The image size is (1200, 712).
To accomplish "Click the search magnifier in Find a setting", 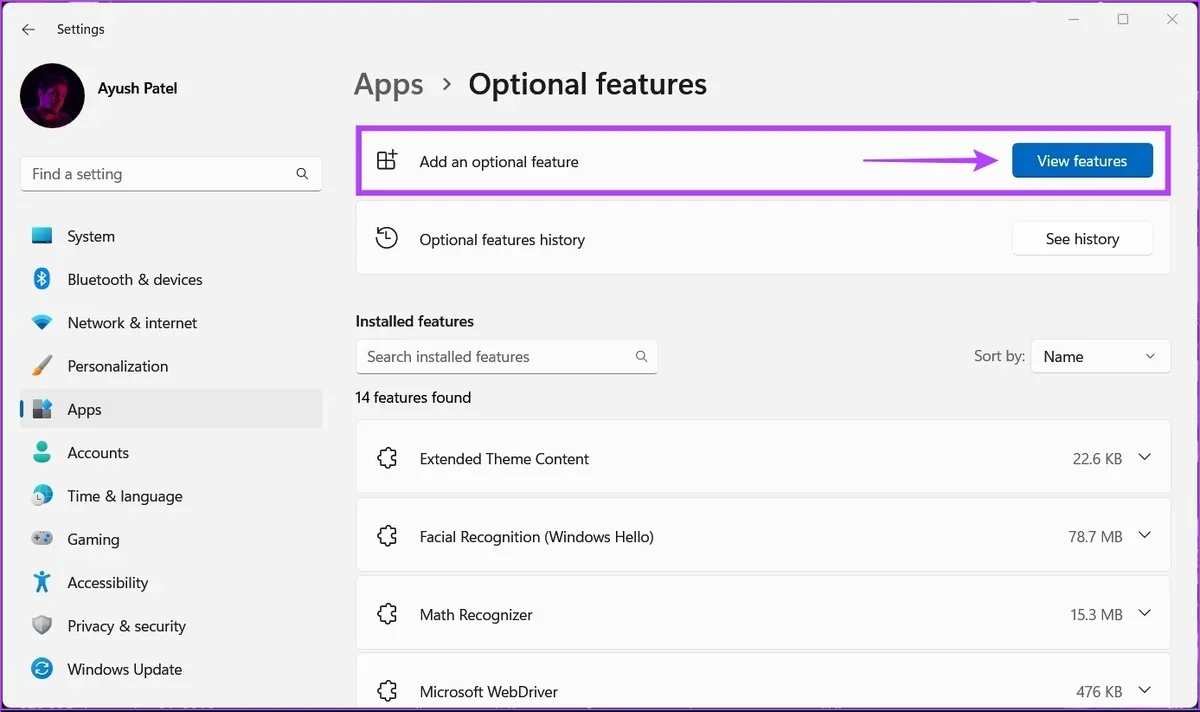I will tap(302, 174).
